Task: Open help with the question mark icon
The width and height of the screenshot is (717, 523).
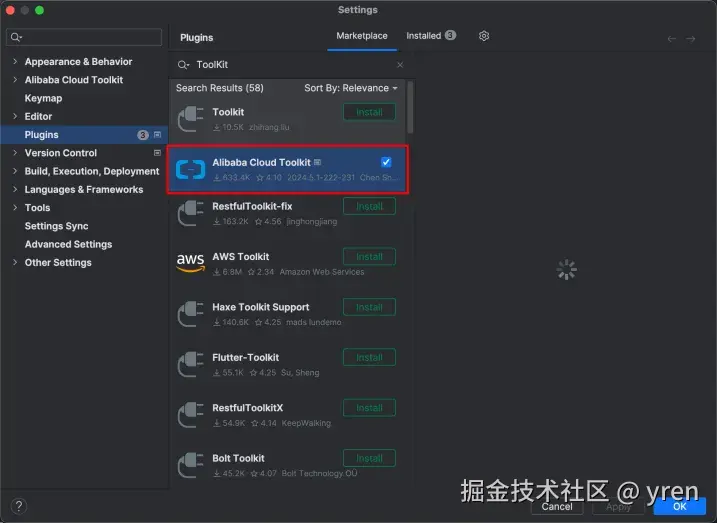Action: point(19,506)
